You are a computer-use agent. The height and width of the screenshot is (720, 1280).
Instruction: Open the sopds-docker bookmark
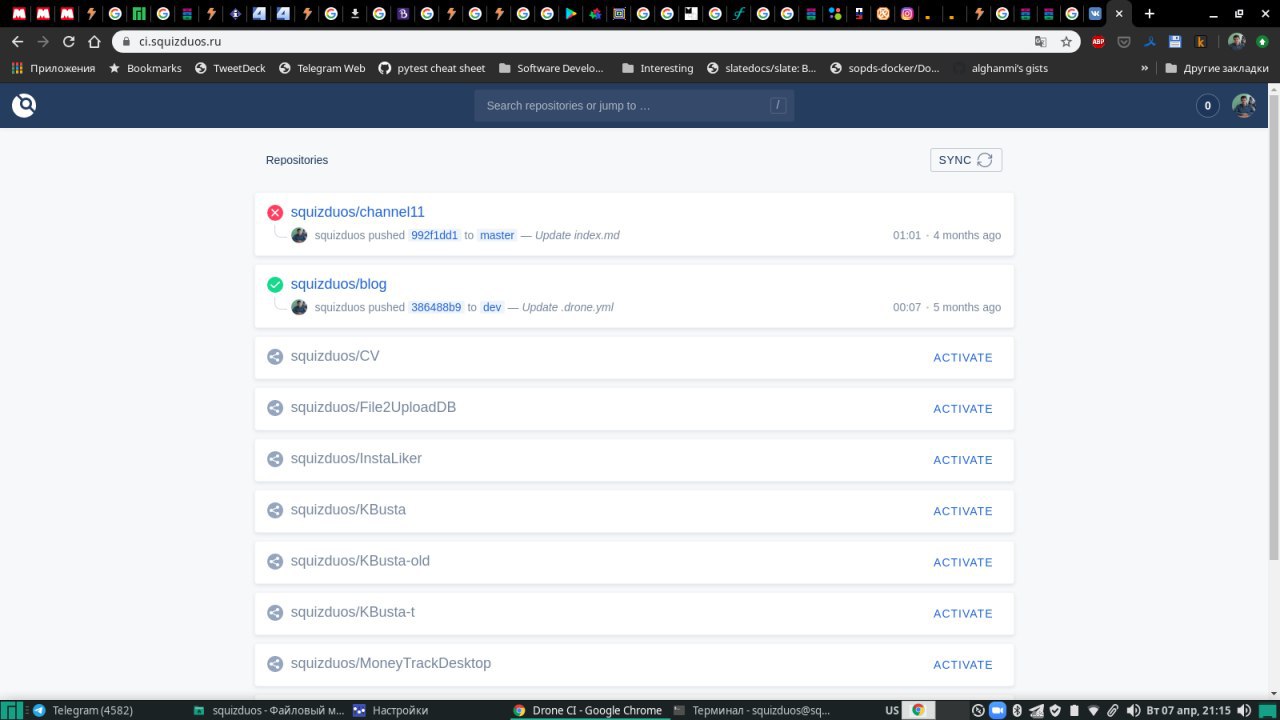point(885,68)
